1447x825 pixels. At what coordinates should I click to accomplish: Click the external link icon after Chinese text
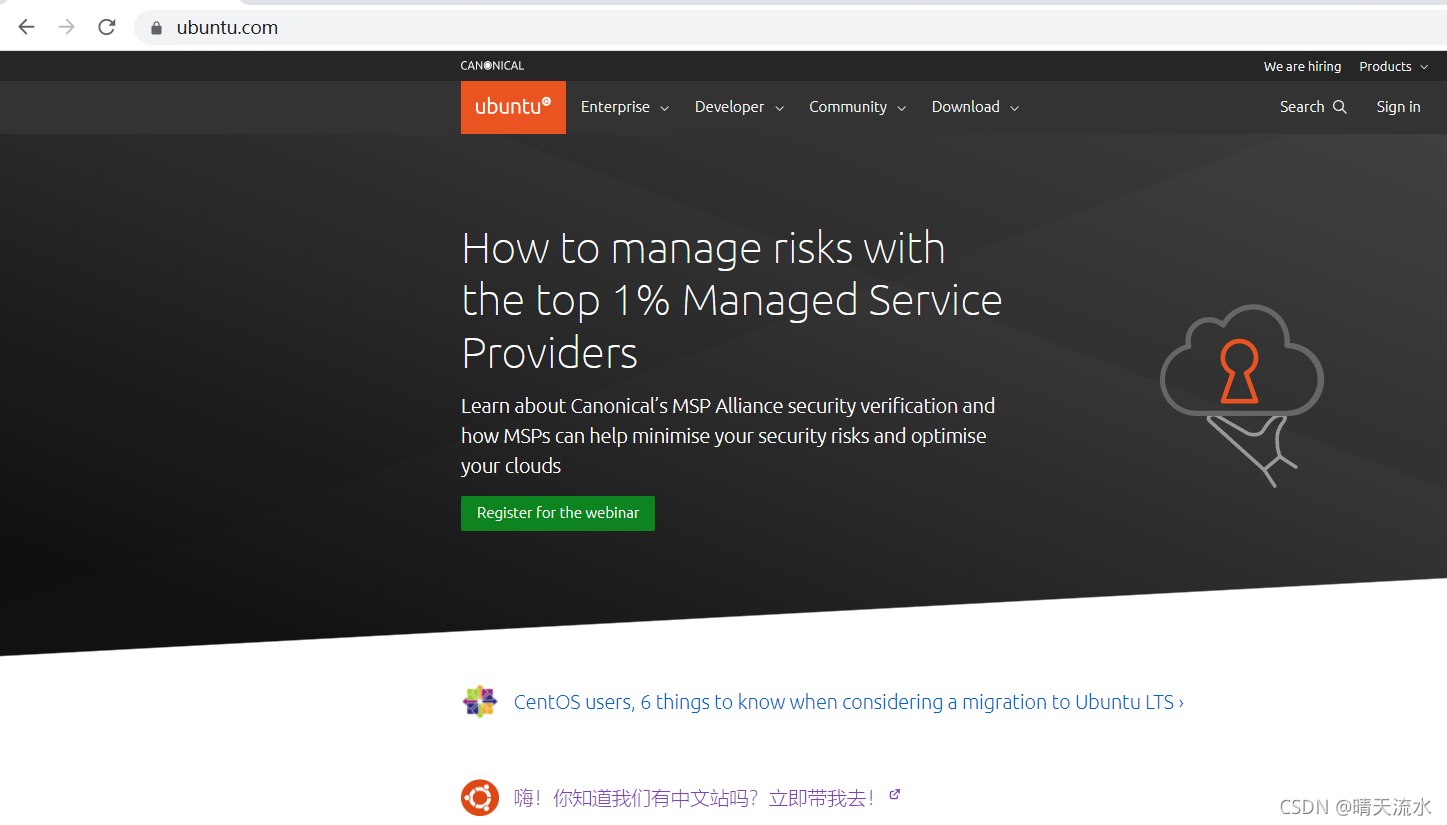(895, 795)
